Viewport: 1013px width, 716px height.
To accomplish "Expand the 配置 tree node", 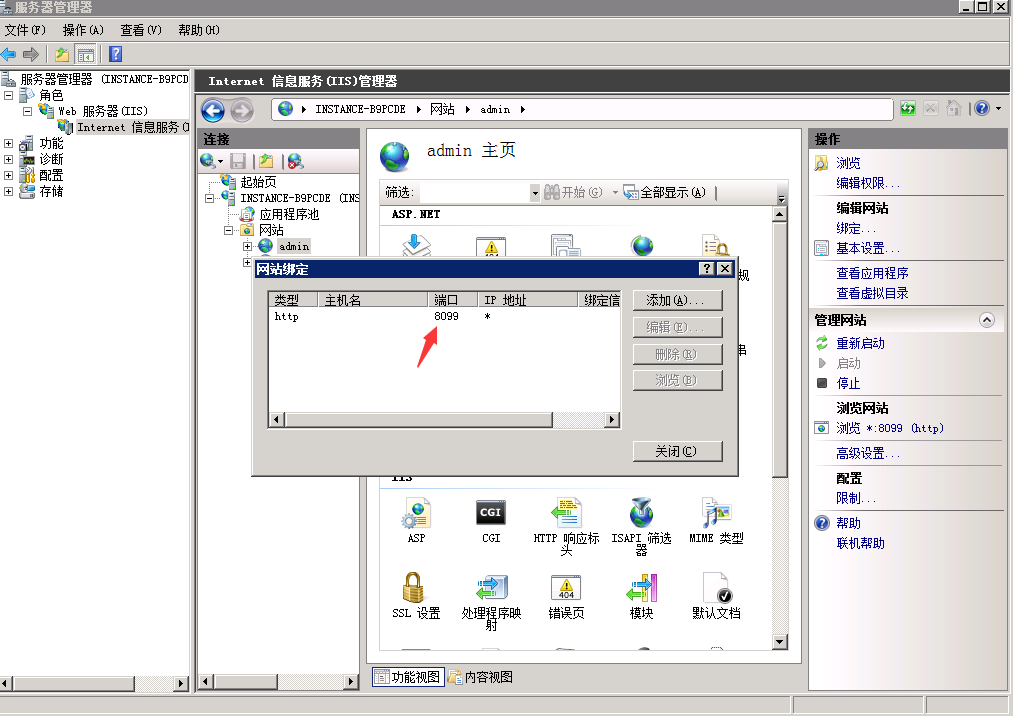I will [x=8, y=175].
